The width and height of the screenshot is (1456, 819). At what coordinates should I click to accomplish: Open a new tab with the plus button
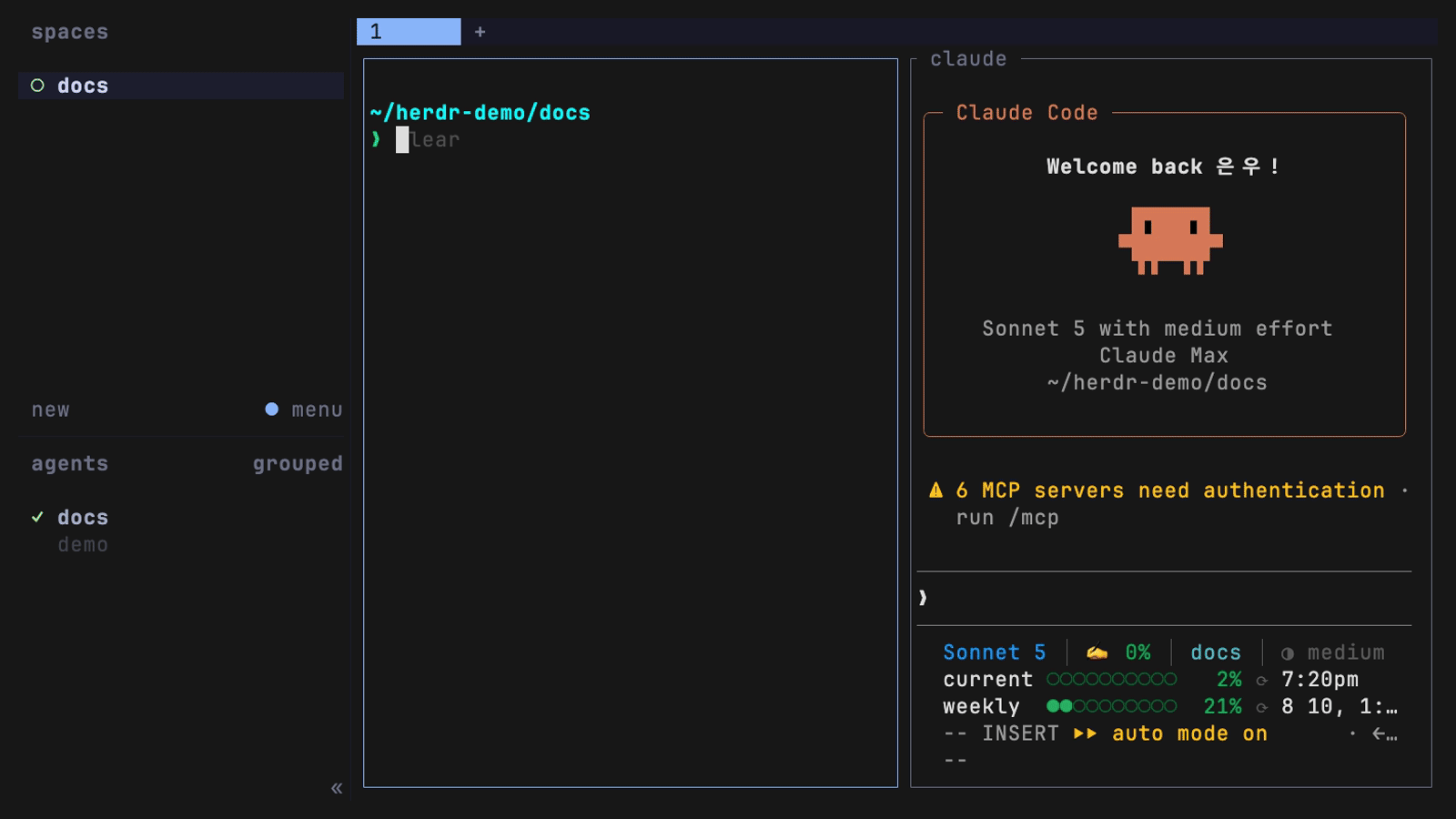[x=480, y=32]
